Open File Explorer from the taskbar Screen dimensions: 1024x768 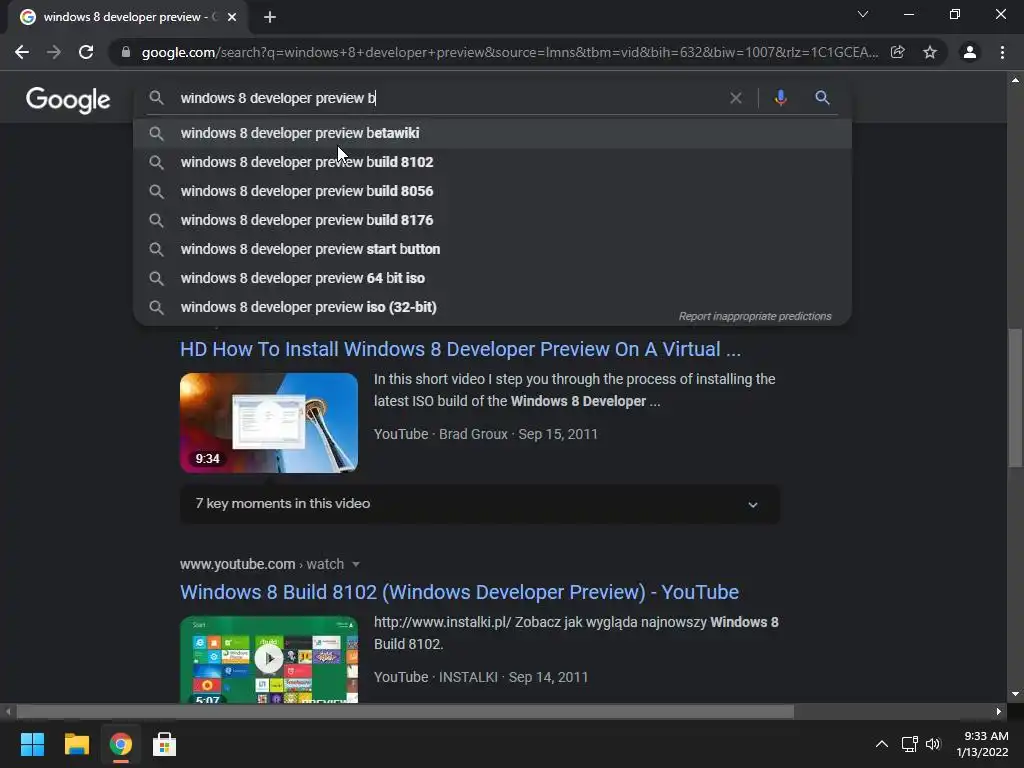(x=76, y=744)
